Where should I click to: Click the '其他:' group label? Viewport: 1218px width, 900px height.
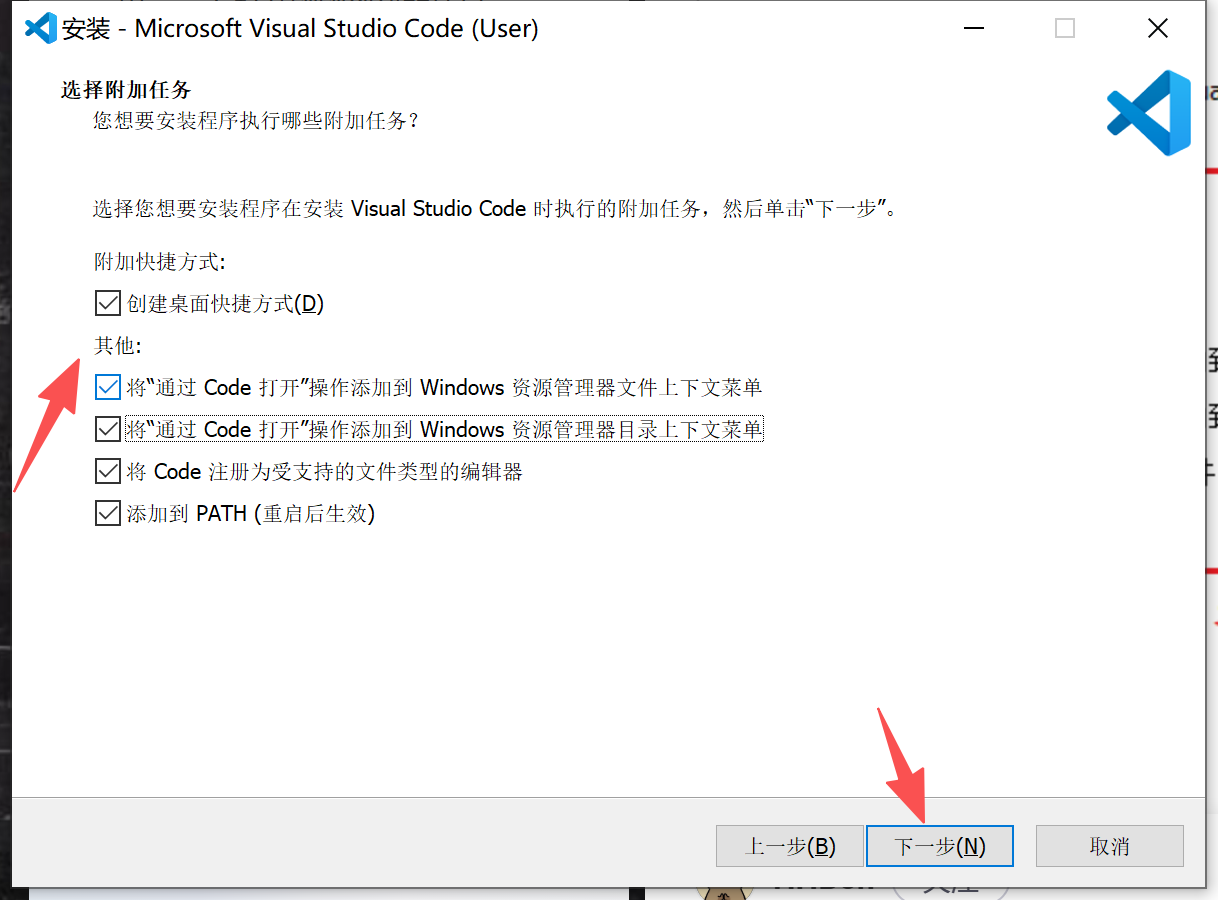[x=118, y=346]
